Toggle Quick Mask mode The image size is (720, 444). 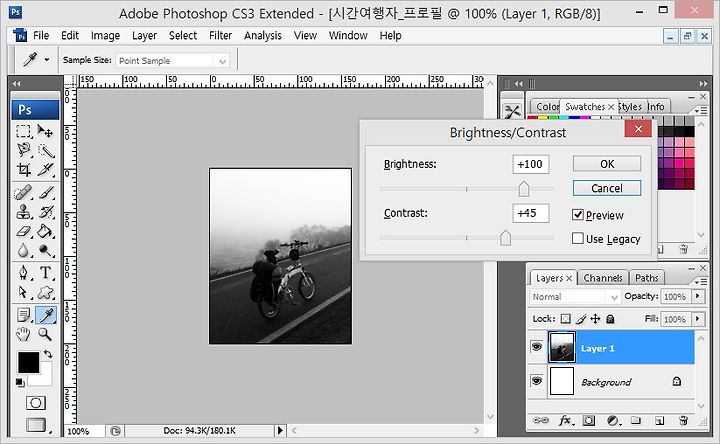tap(35, 403)
